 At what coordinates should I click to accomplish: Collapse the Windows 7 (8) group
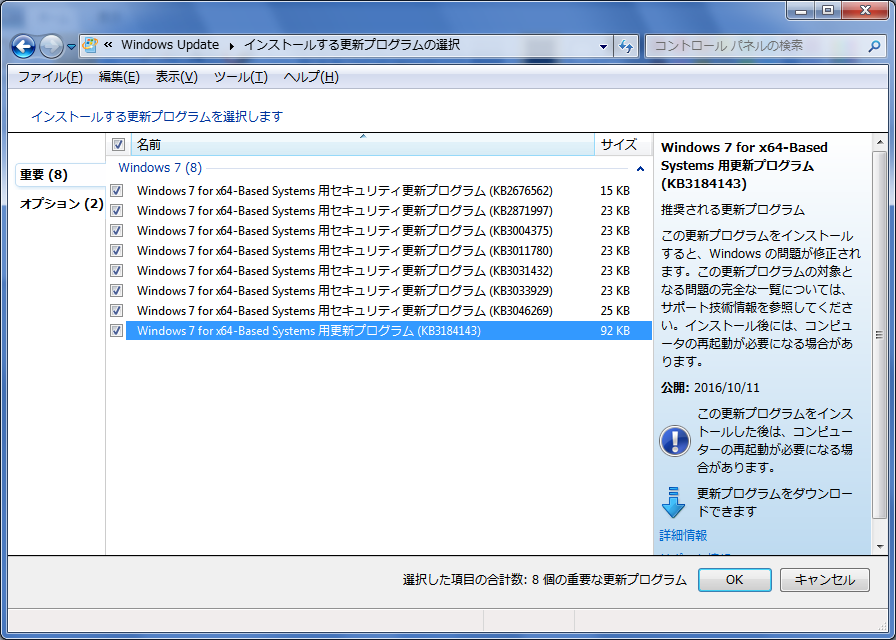click(x=639, y=168)
